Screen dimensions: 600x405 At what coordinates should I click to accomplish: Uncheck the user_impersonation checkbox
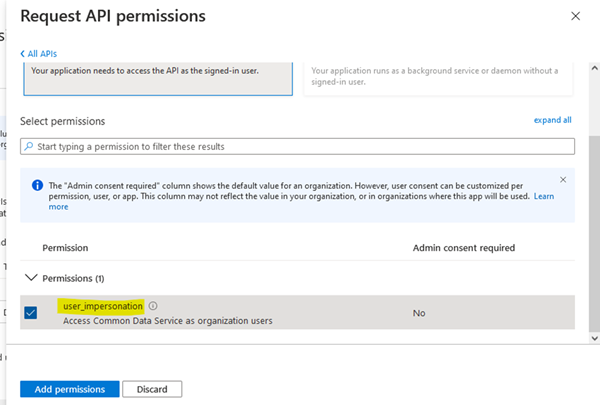pyautogui.click(x=30, y=313)
